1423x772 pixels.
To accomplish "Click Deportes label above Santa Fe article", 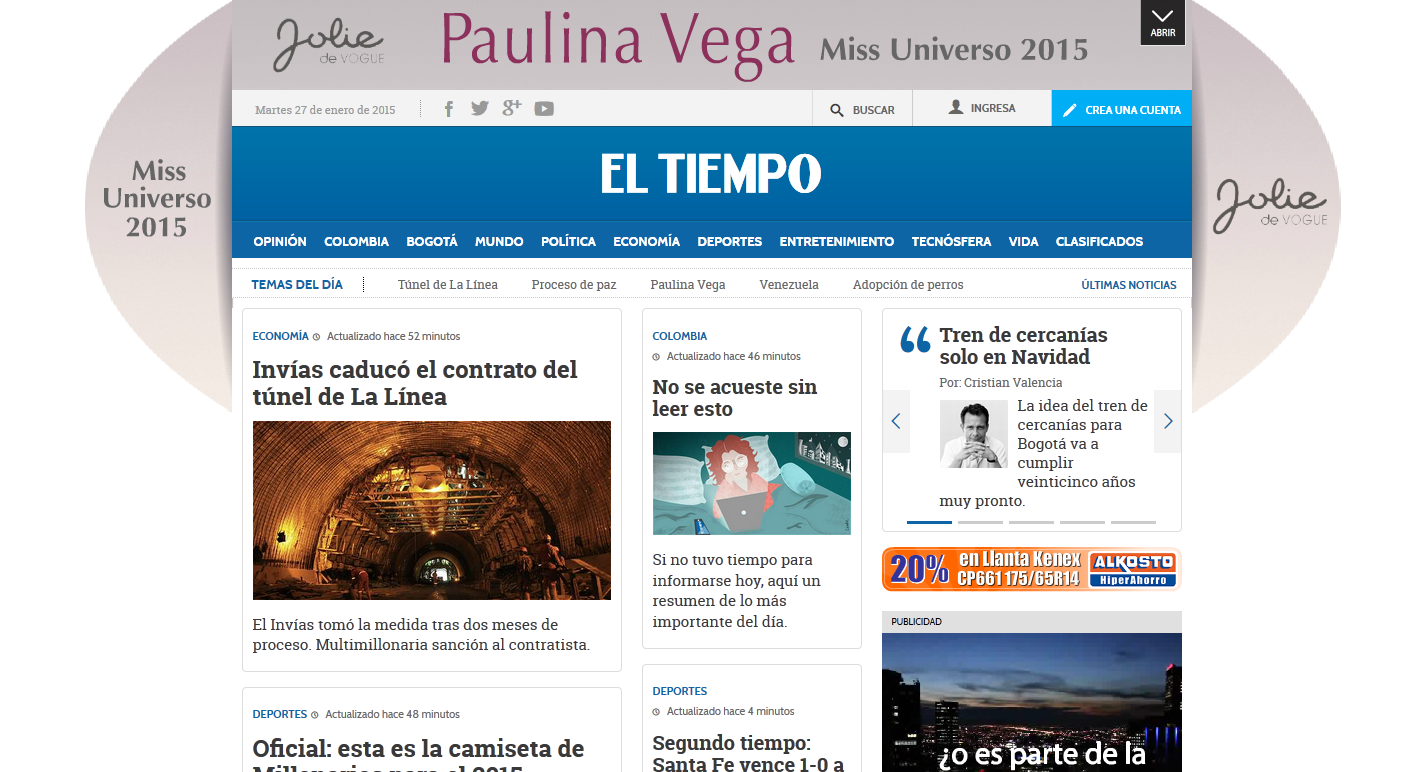I will coord(679,691).
